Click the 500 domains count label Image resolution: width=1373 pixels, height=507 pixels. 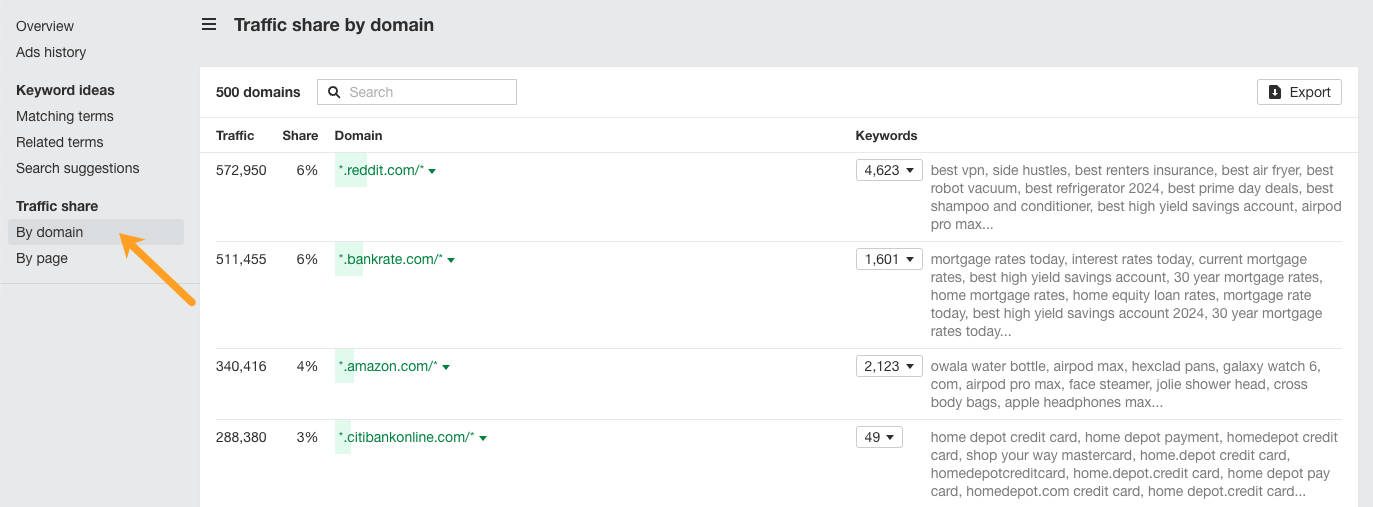pos(258,92)
